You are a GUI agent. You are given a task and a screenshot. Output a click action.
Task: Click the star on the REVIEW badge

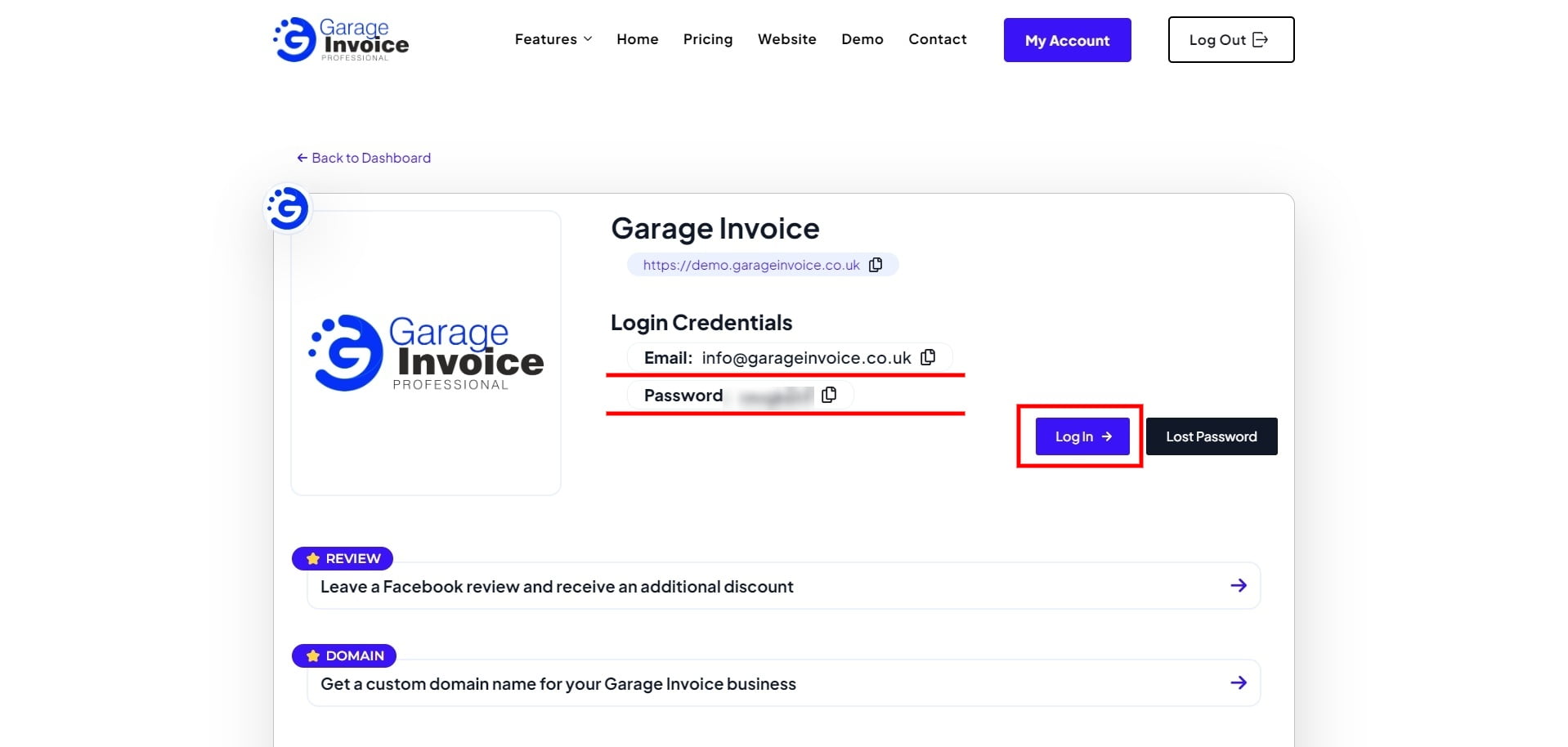311,558
